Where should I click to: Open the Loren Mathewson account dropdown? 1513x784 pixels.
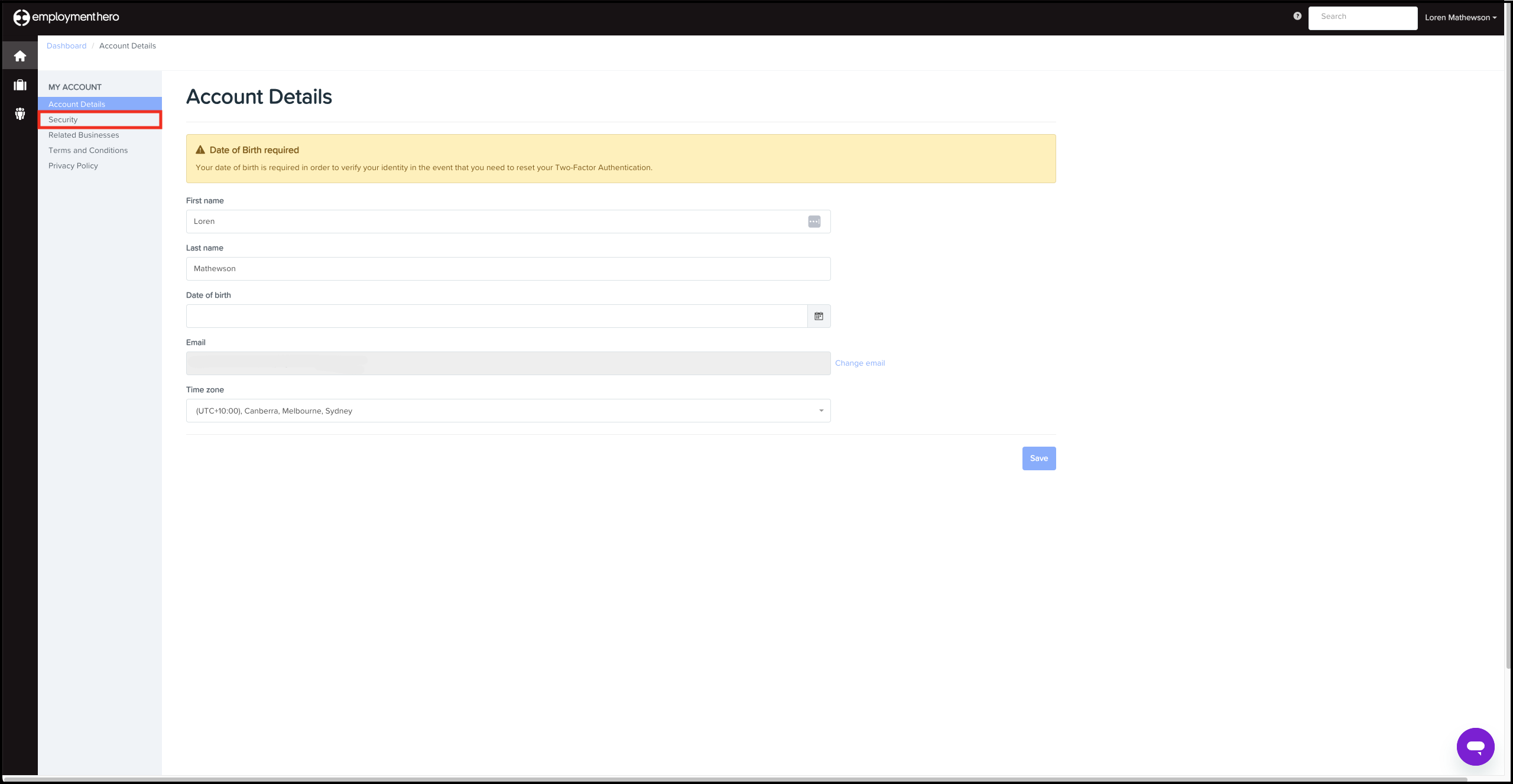[1460, 17]
